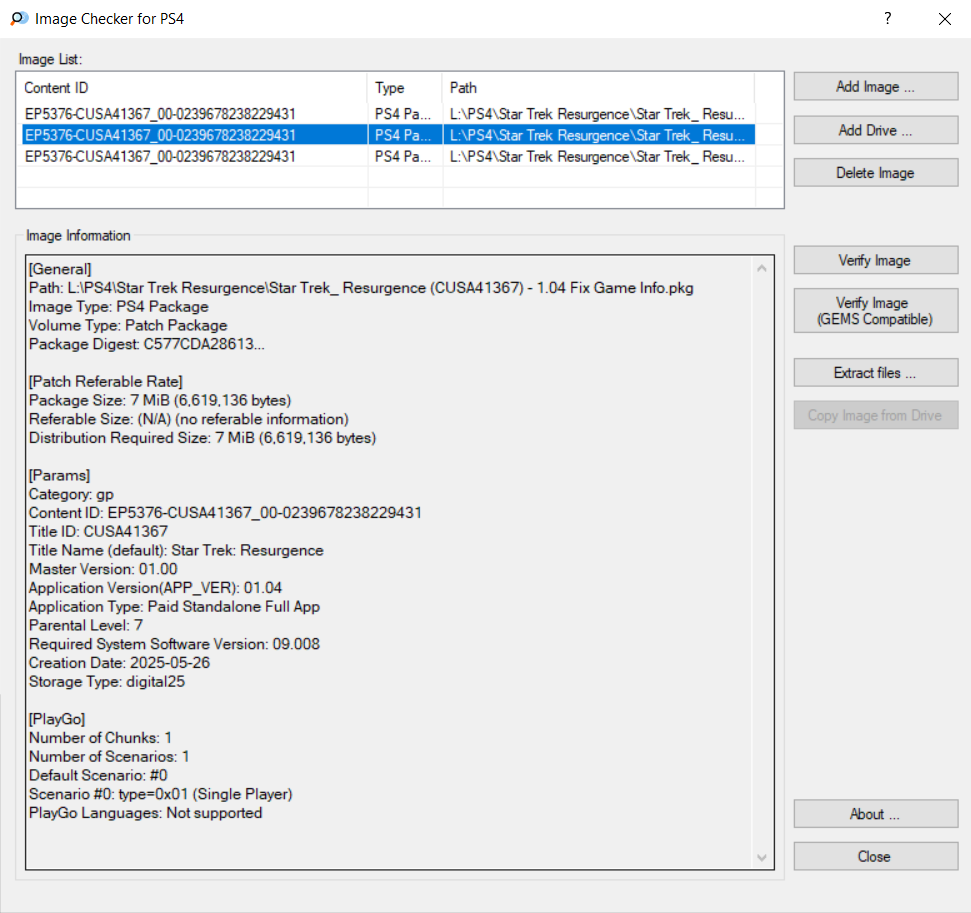Click the Category: gp line
Viewport: 971px width, 913px height.
pos(71,494)
